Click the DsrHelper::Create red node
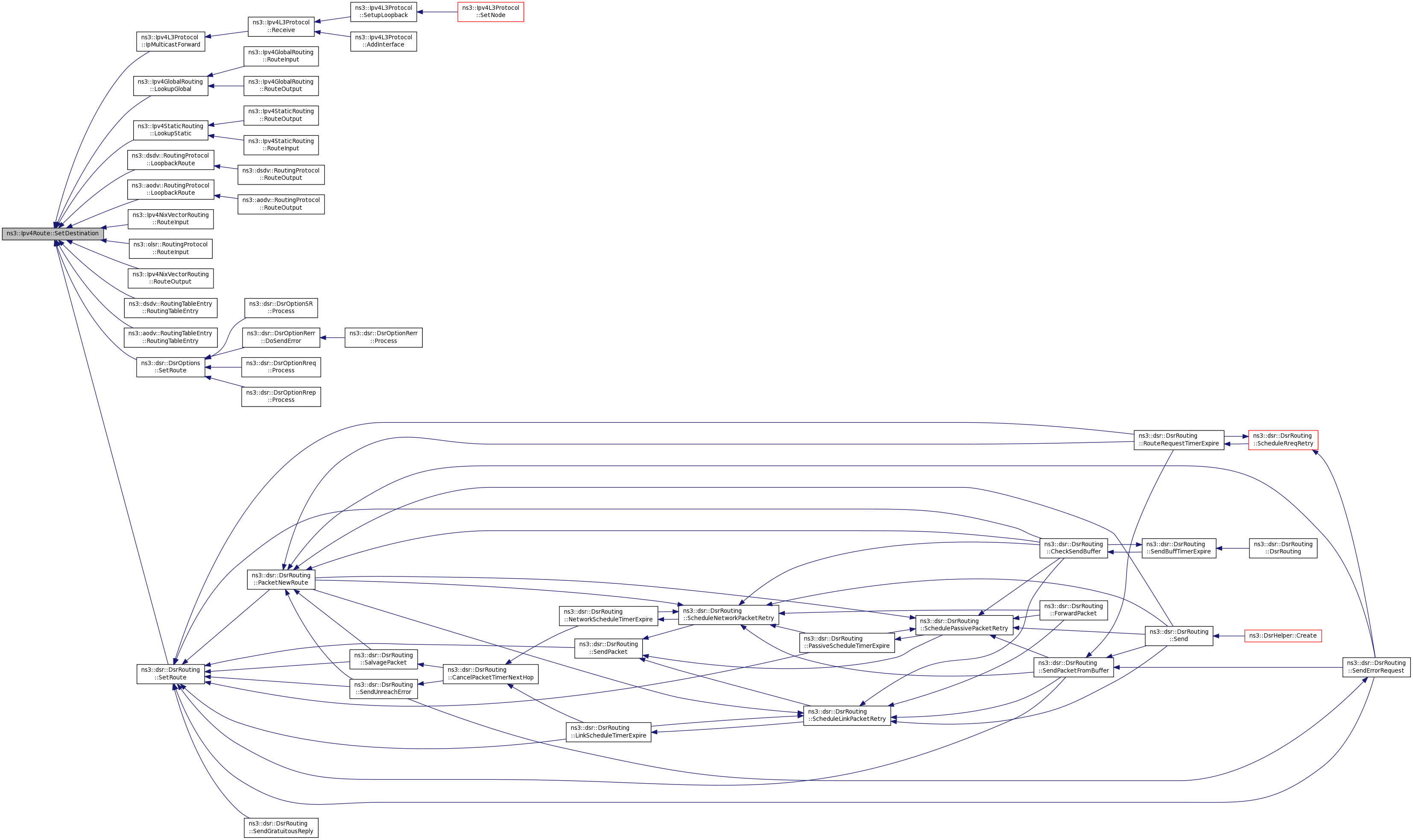1413x840 pixels. tap(1283, 636)
